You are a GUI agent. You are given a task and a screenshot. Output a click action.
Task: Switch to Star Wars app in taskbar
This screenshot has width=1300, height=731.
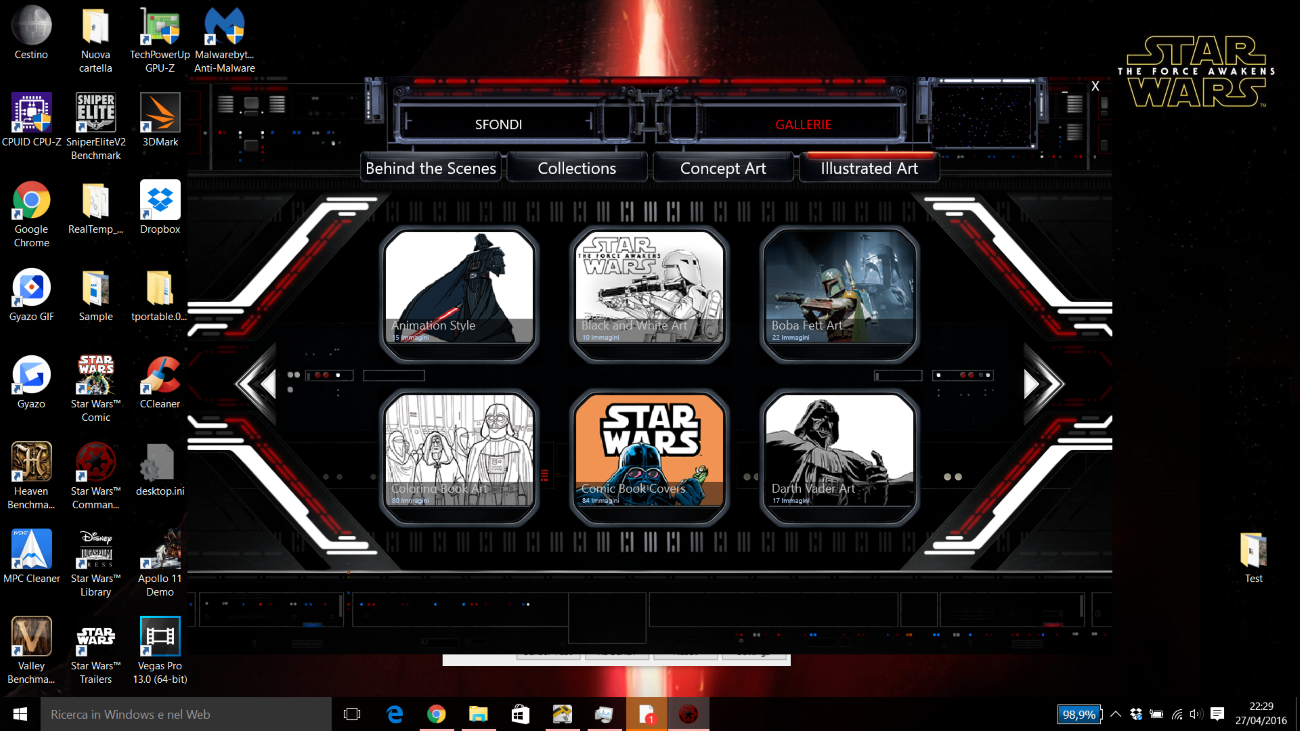point(688,714)
